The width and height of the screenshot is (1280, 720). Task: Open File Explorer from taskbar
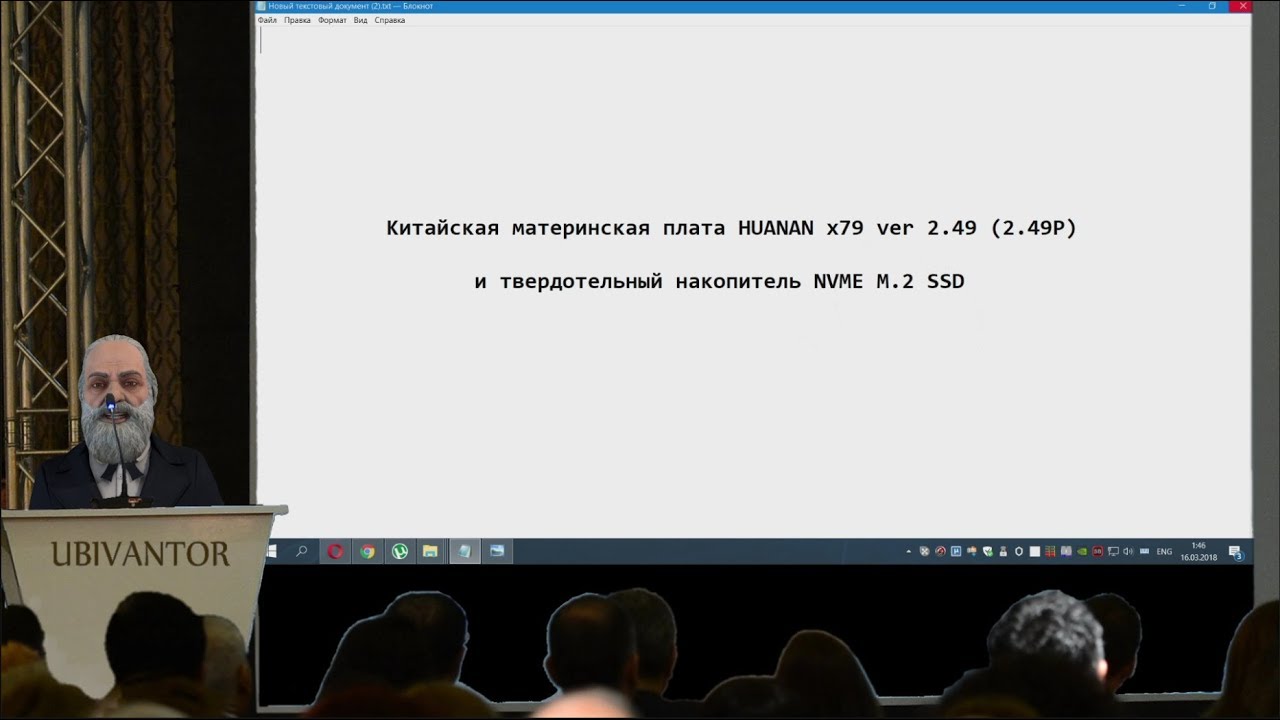(x=431, y=551)
